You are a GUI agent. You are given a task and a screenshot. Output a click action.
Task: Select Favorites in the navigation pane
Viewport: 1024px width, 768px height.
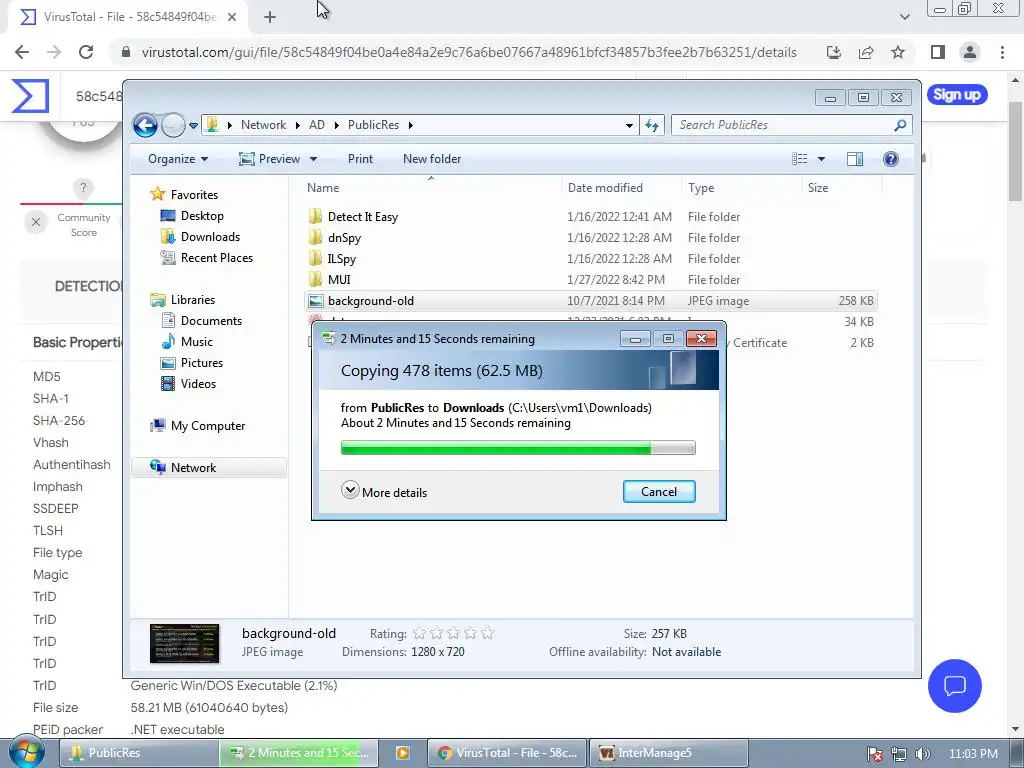(x=194, y=195)
